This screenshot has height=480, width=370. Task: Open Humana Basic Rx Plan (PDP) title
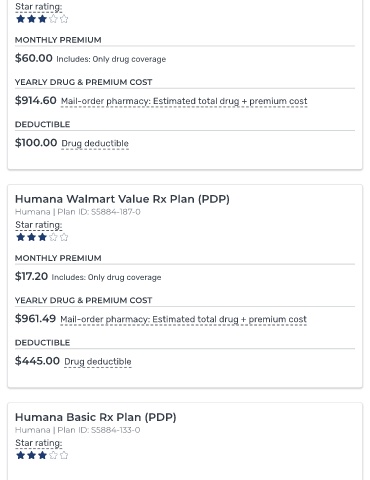[96, 417]
